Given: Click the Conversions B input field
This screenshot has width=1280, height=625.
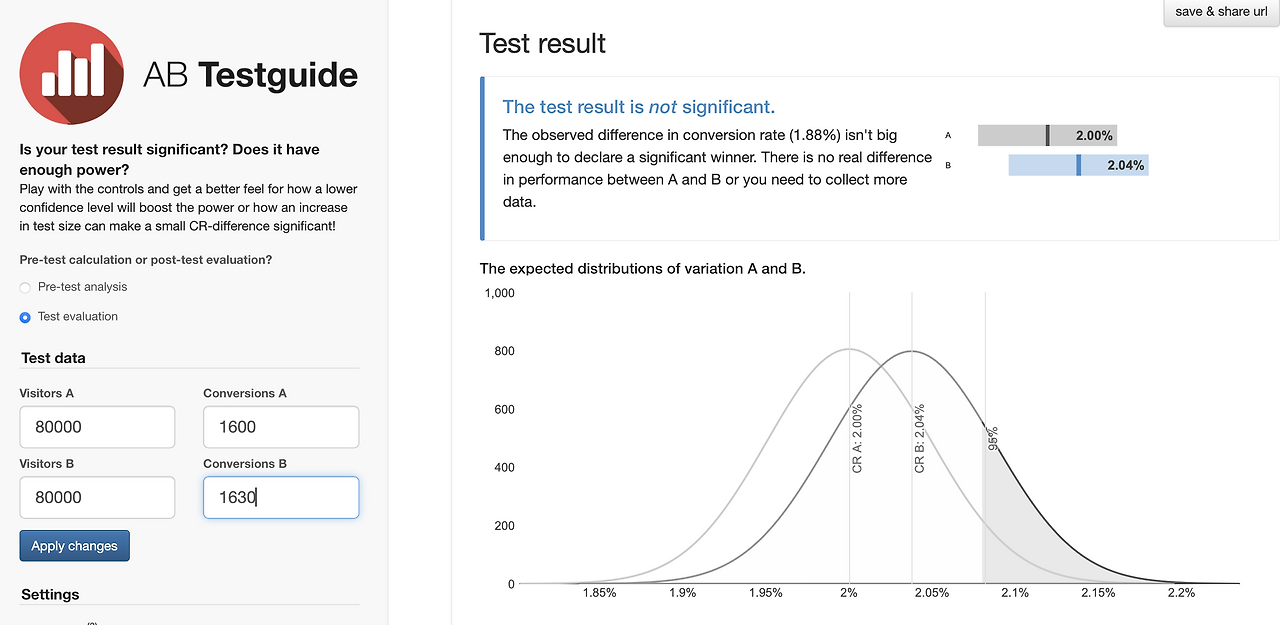Looking at the screenshot, I should click(x=280, y=497).
